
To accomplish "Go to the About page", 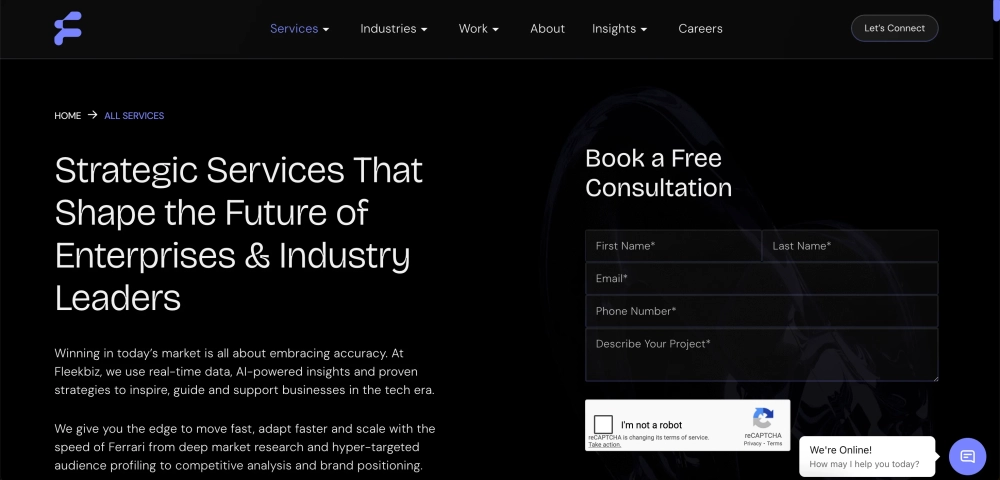I will point(547,29).
